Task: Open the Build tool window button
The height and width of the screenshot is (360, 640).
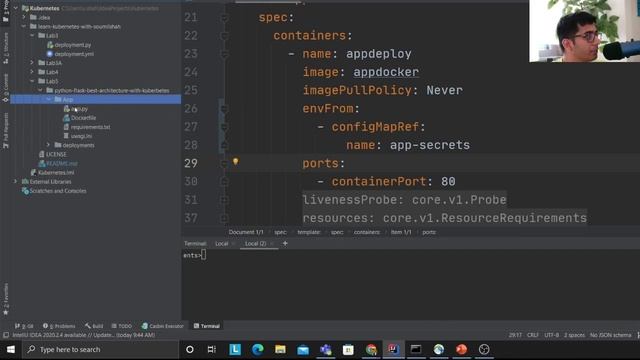Action: 94,326
